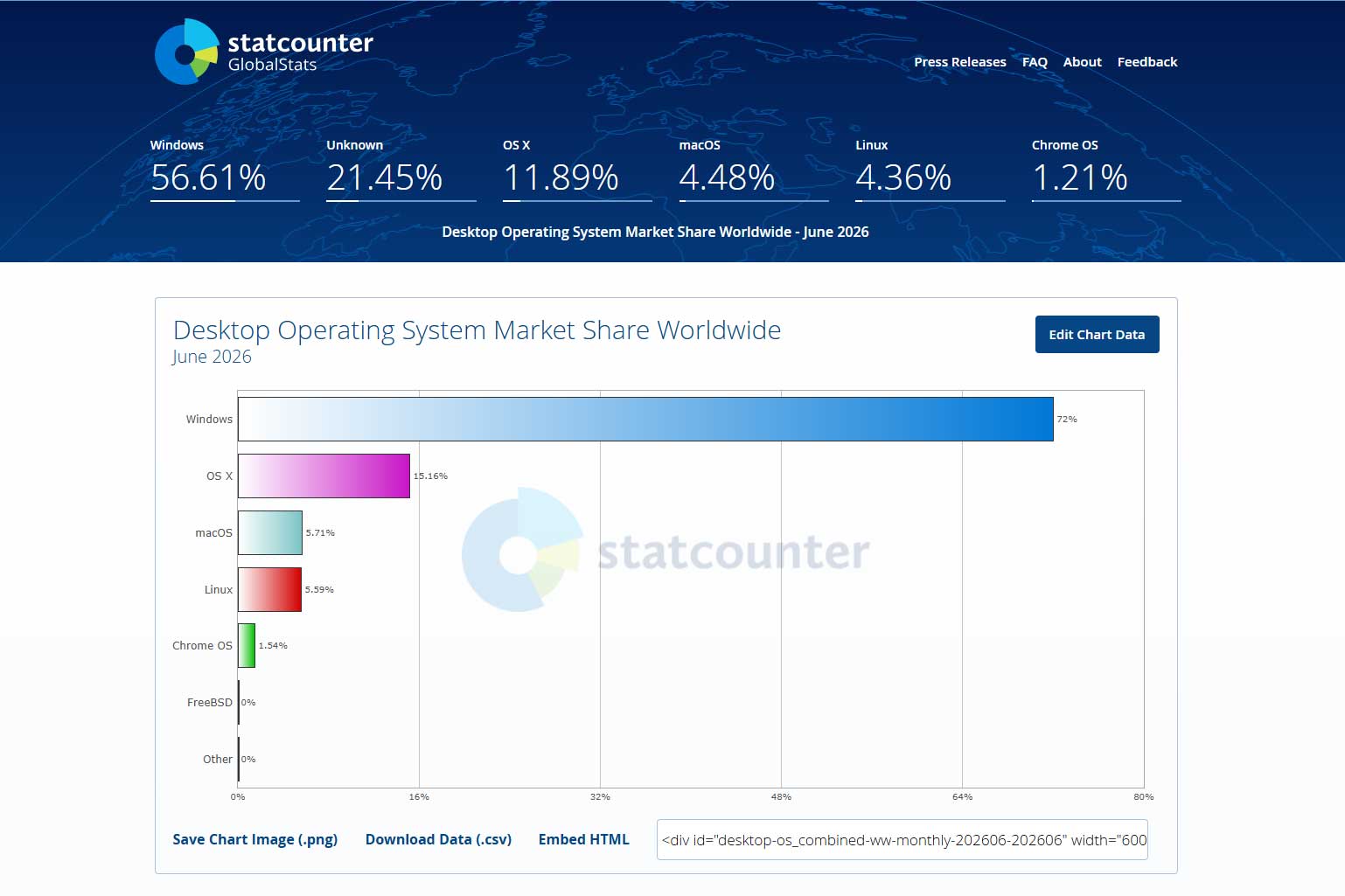Viewport: 1345px width, 896px height.
Task: Click Embed HTML link
Action: (583, 839)
